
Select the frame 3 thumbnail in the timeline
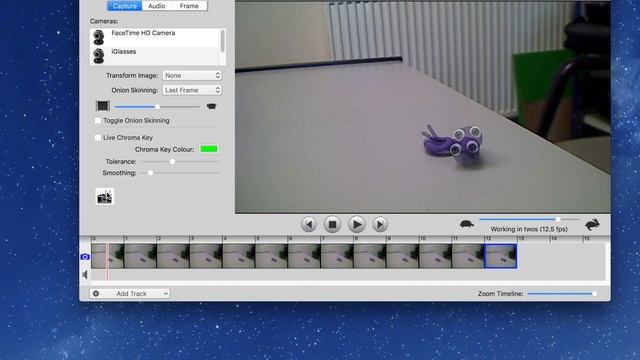pos(206,256)
